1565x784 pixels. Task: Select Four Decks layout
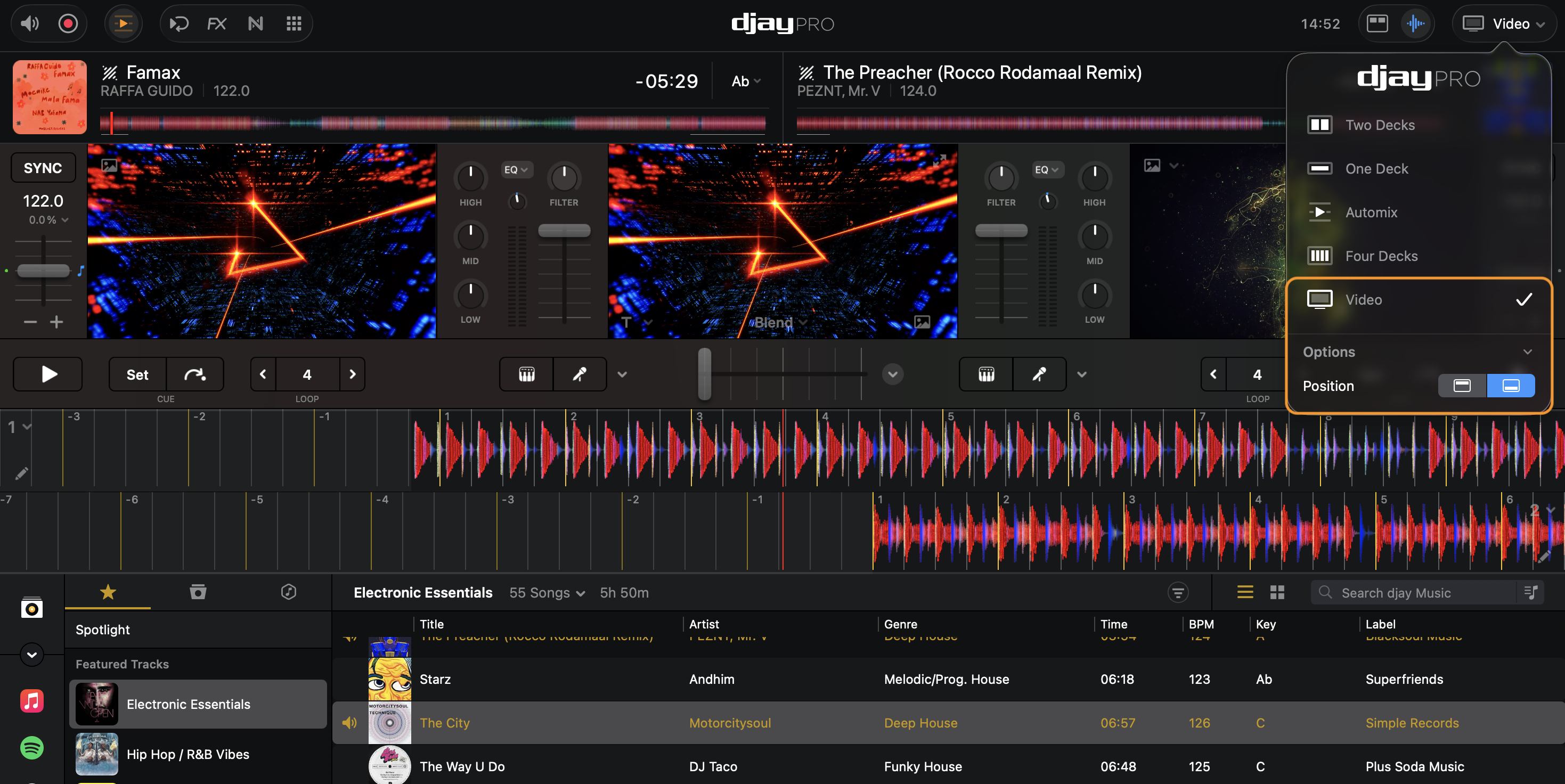[x=1419, y=256]
